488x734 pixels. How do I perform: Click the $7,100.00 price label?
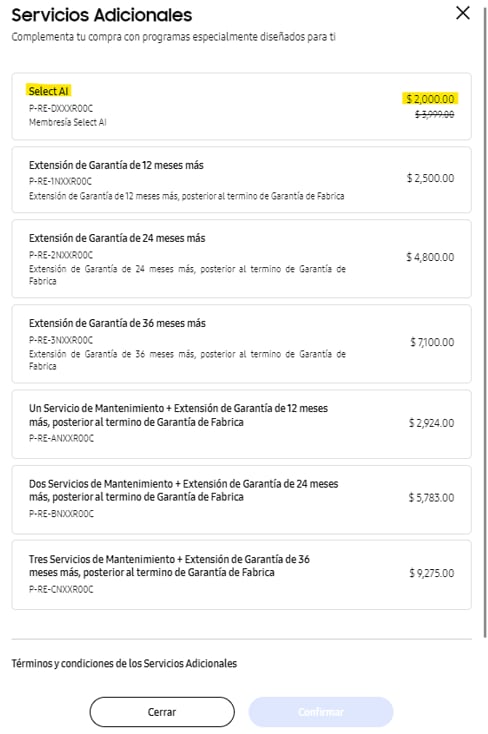pos(432,342)
